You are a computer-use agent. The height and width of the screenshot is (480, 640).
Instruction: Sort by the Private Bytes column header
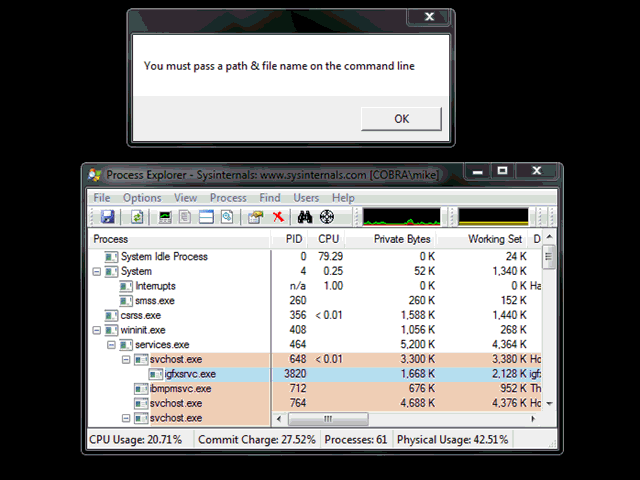click(x=391, y=239)
